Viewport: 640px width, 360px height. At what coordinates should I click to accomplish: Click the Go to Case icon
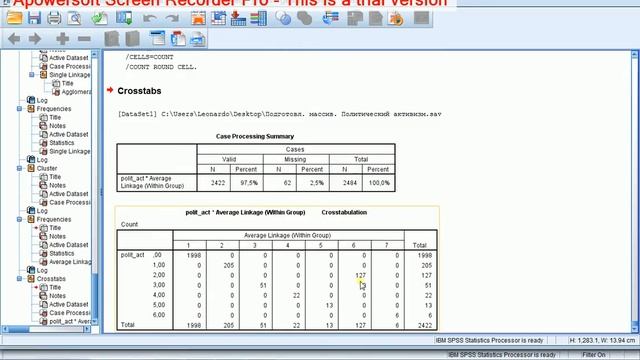click(x=218, y=18)
